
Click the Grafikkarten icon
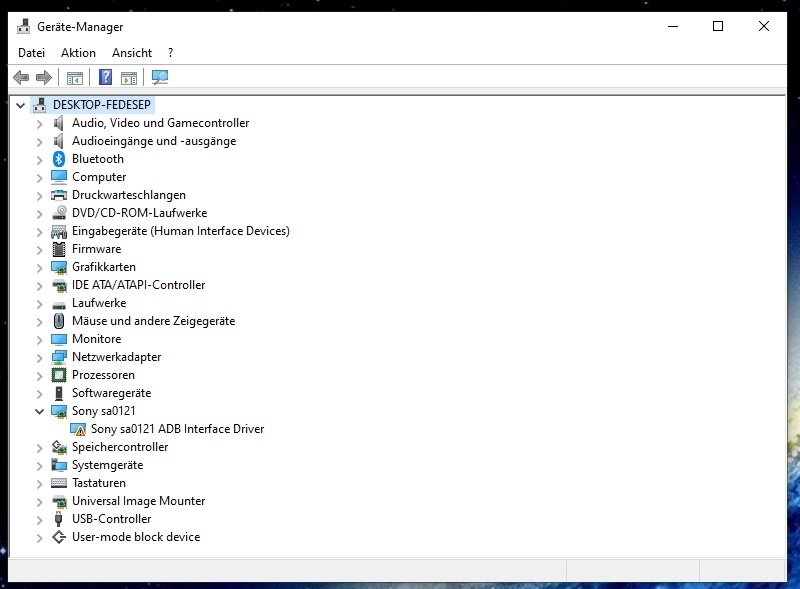[x=59, y=267]
